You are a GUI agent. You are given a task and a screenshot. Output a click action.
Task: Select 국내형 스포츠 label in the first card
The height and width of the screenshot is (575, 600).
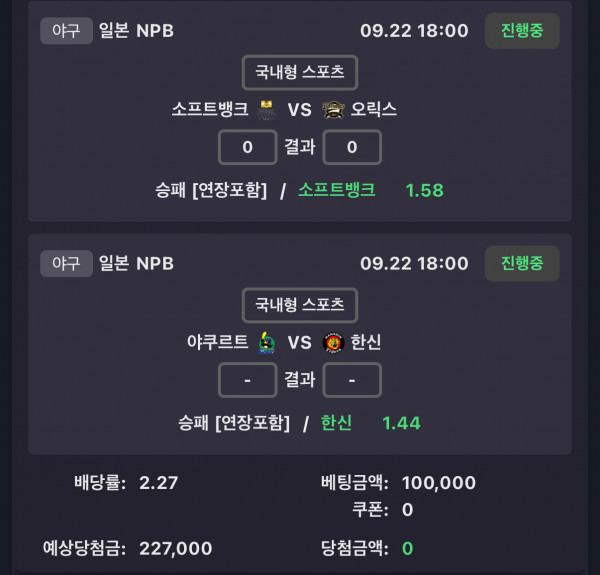[x=300, y=72]
